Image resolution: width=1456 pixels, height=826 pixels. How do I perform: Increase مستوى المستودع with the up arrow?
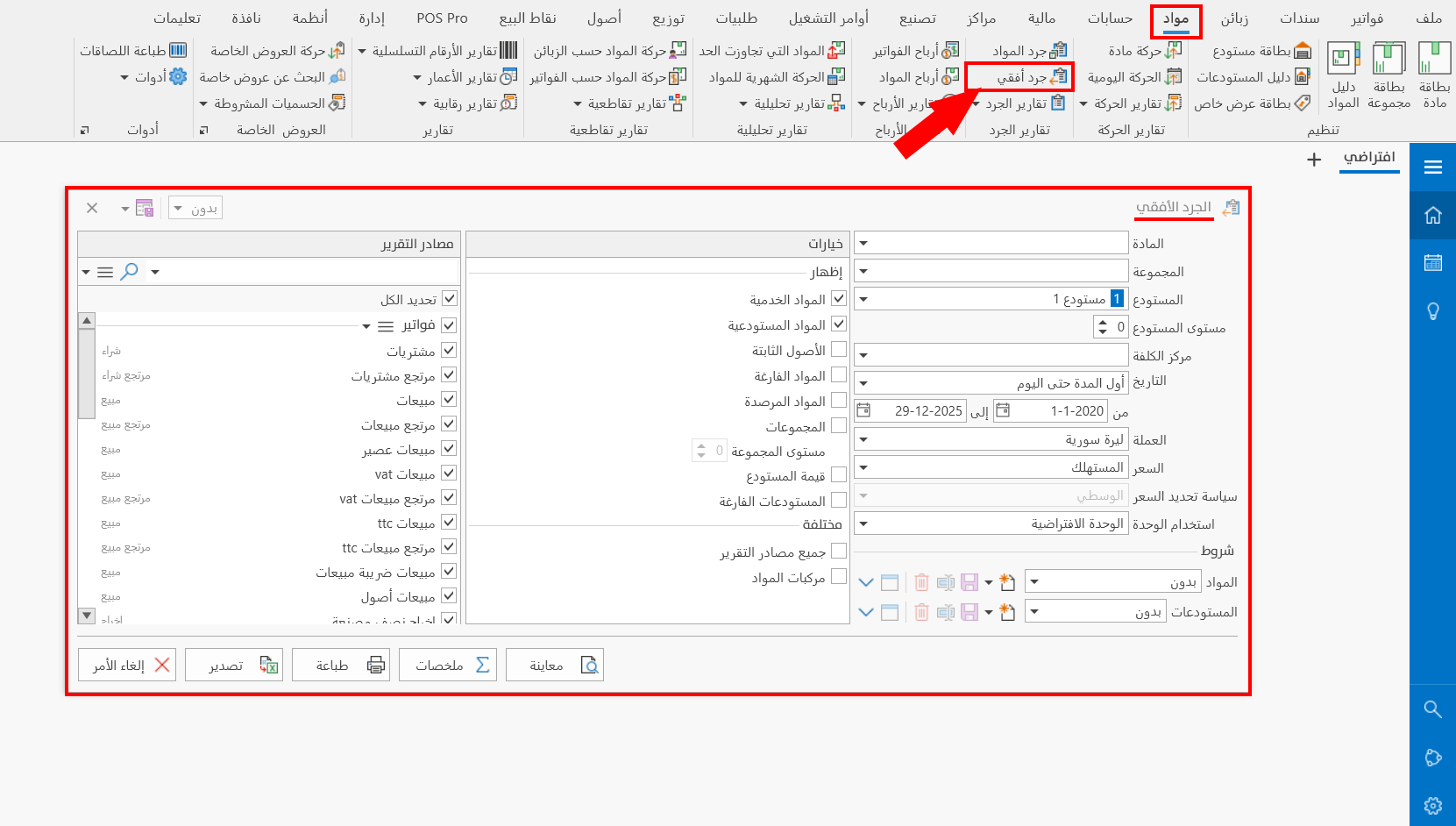click(x=1103, y=323)
